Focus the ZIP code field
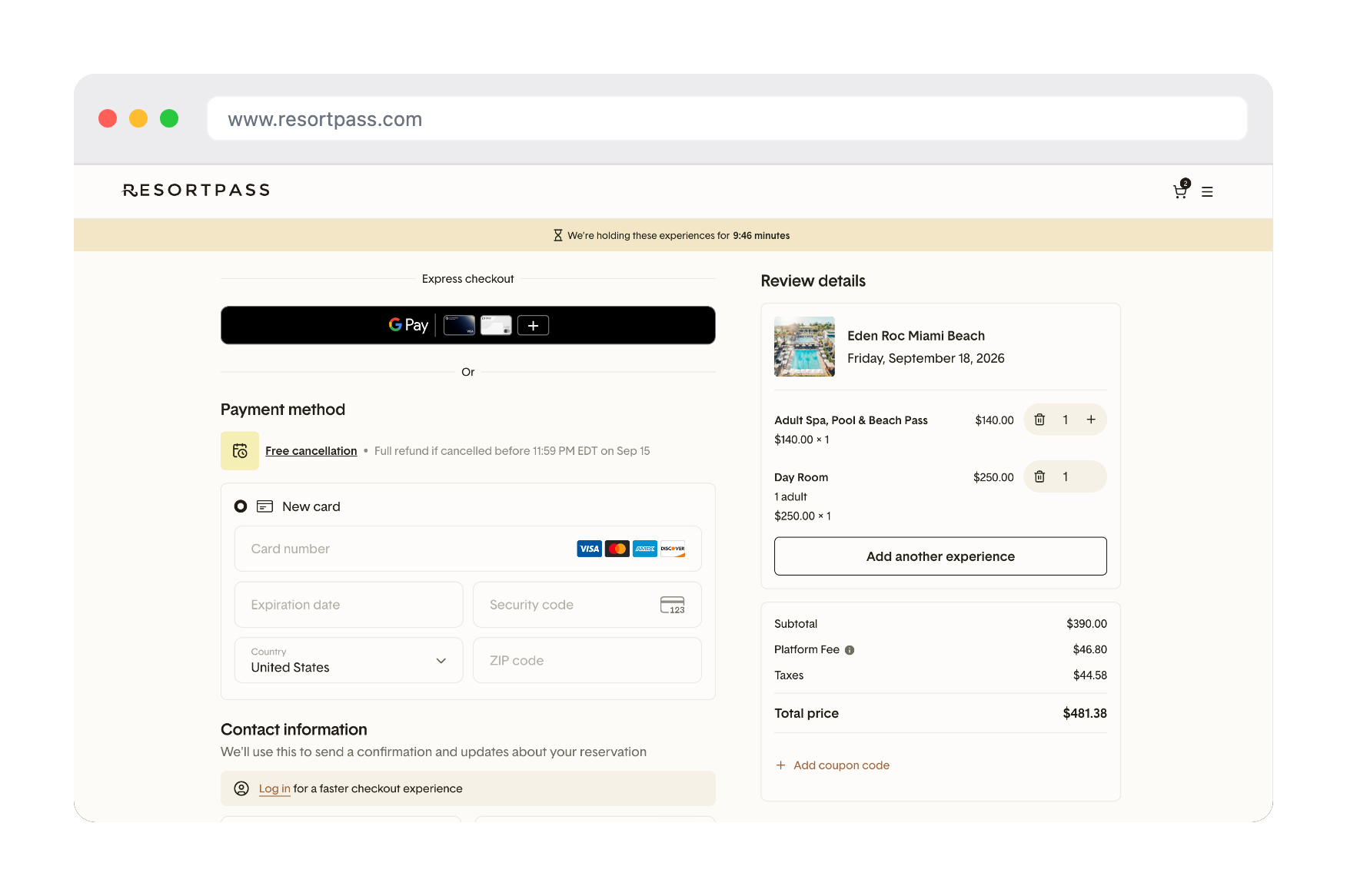The image size is (1347, 896). (x=587, y=660)
